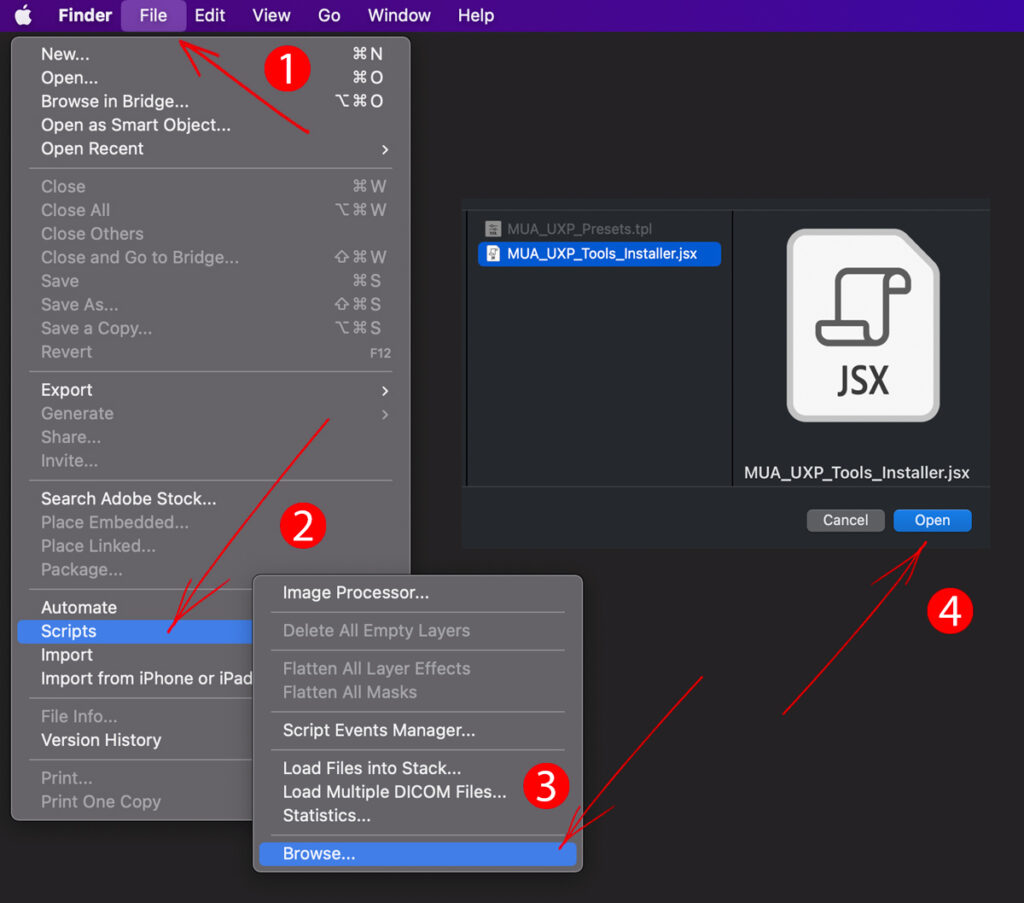Click Place Embedded... menu item

[211, 522]
